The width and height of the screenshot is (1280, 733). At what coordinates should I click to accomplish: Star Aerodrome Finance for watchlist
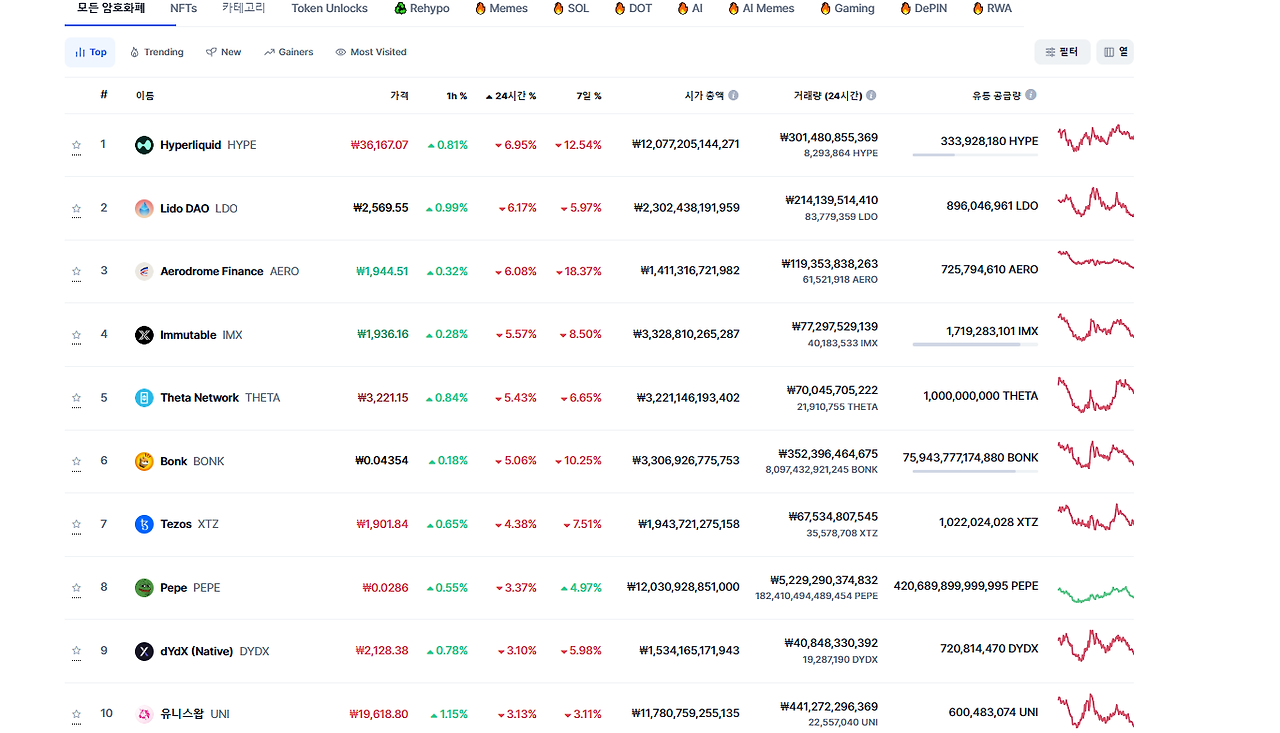click(x=76, y=271)
